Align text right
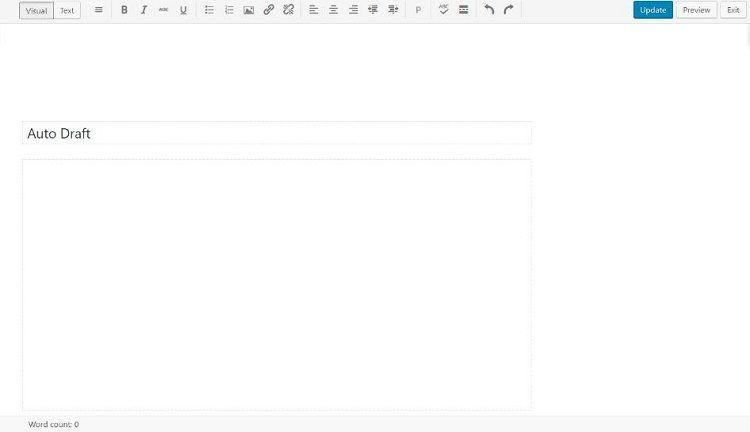Viewport: 750px width, 432px height. (353, 10)
